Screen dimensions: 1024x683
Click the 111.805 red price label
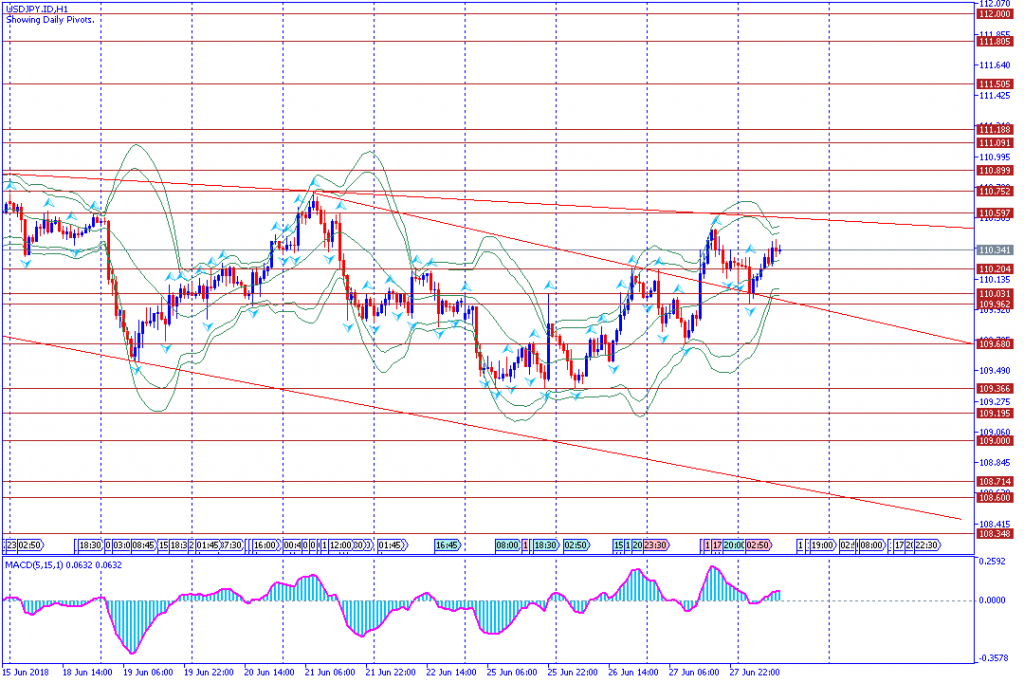coord(994,42)
